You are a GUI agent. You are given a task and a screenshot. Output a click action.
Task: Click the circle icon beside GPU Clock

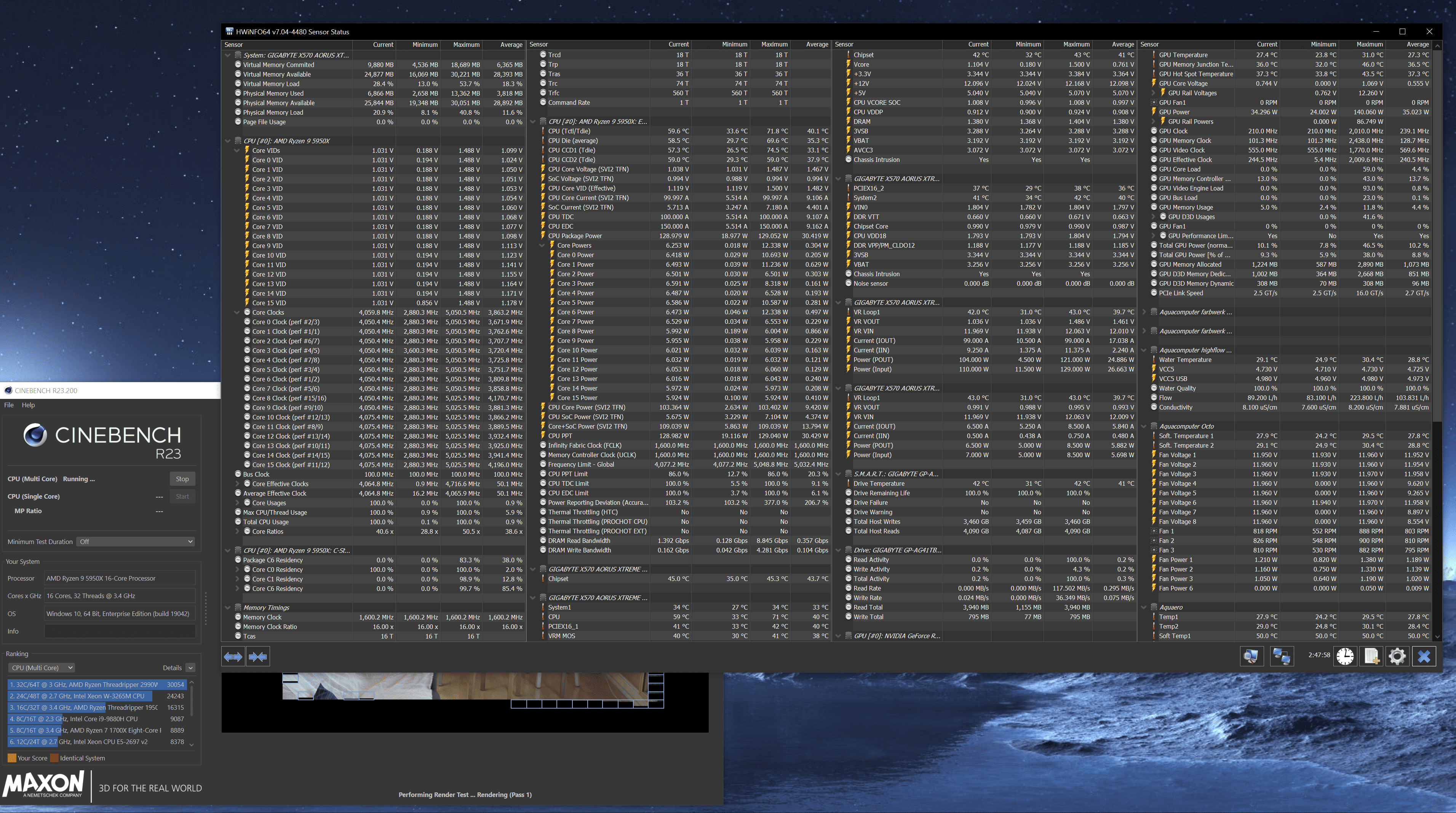pos(1154,131)
